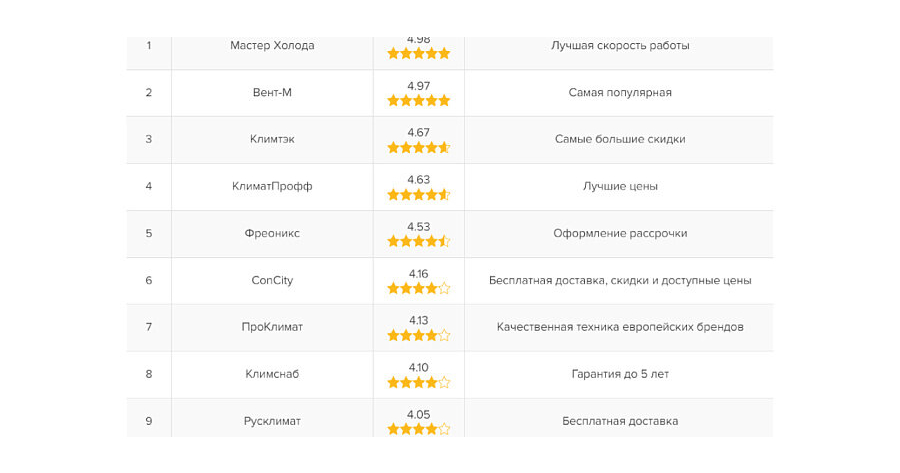900x473 pixels.
Task: Select the star rating in the Русклимат row
Action: [418, 430]
